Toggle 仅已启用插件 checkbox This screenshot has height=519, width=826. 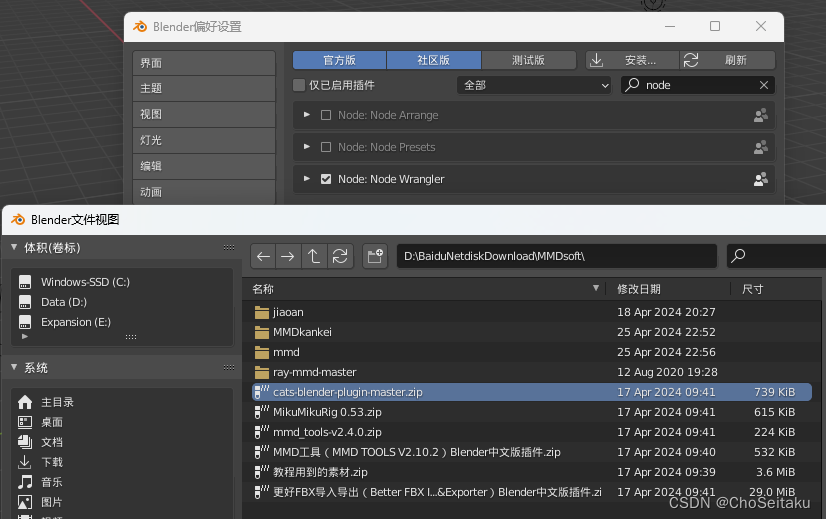(x=299, y=85)
